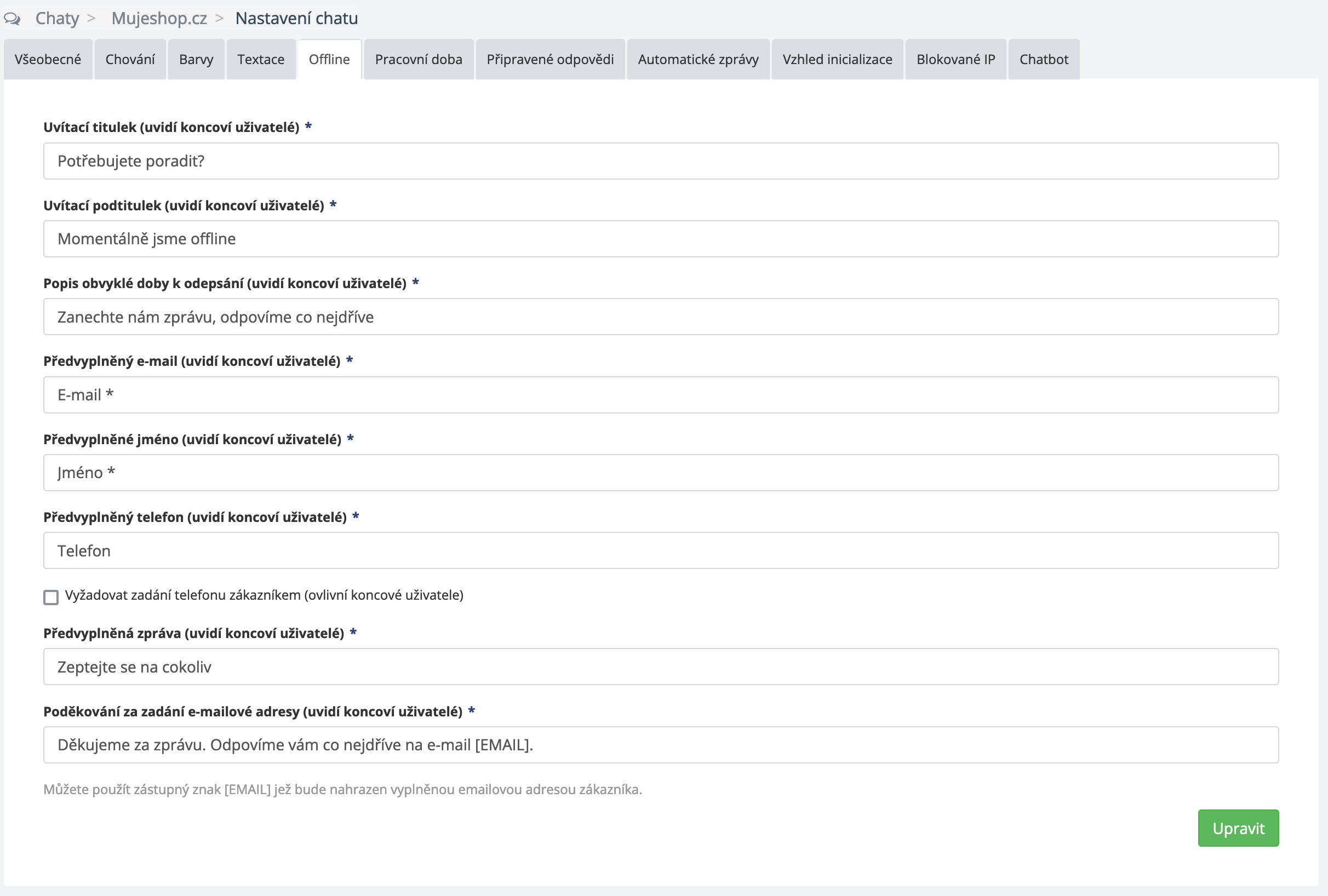
Task: Go to Vzhled inicializace tab
Action: tap(837, 59)
